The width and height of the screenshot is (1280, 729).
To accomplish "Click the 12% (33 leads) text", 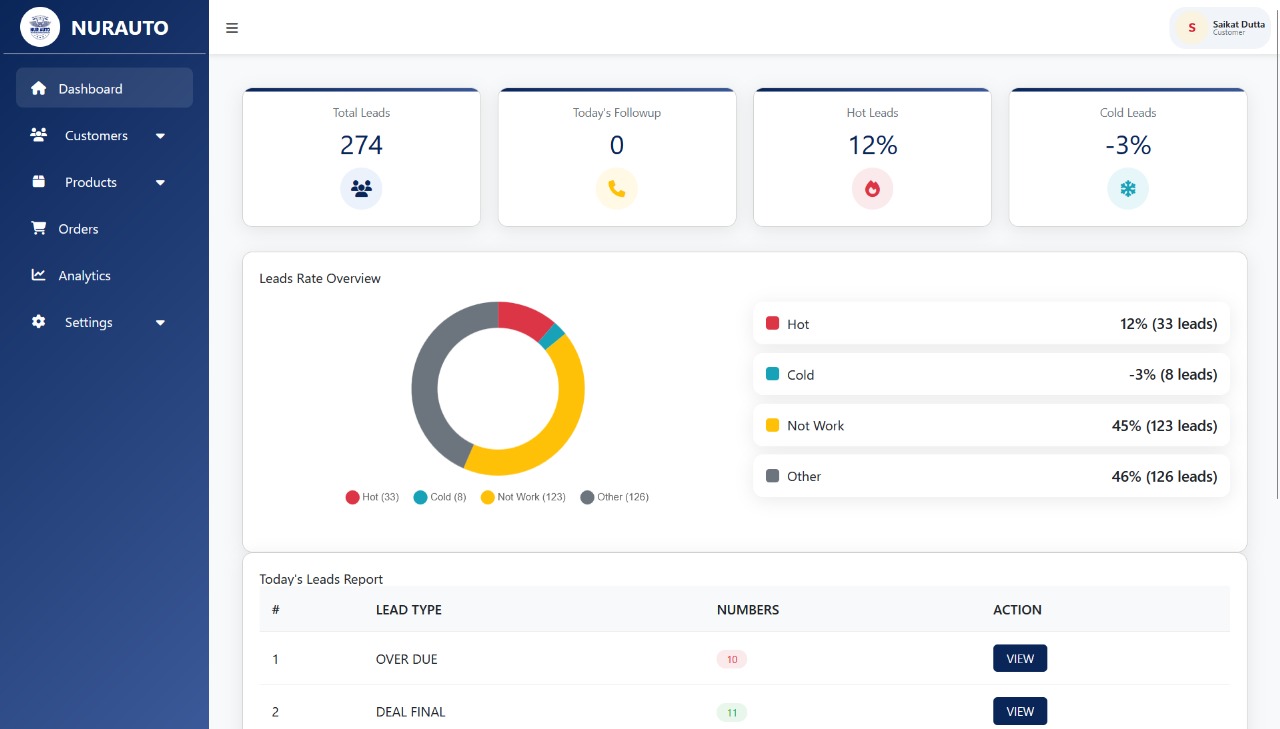I will (1168, 323).
